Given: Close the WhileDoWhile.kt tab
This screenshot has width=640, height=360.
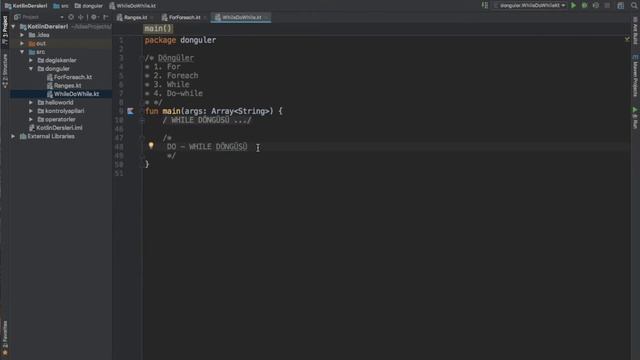Looking at the screenshot, I should (266, 18).
